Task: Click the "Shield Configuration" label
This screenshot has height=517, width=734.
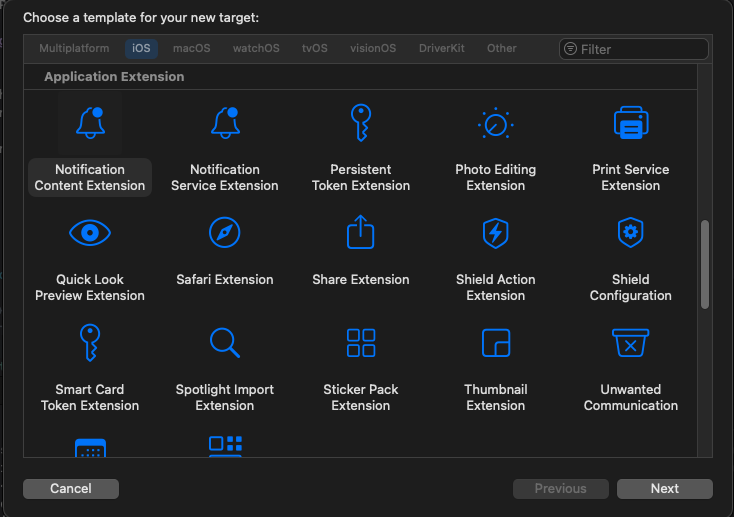Action: pyautogui.click(x=631, y=288)
